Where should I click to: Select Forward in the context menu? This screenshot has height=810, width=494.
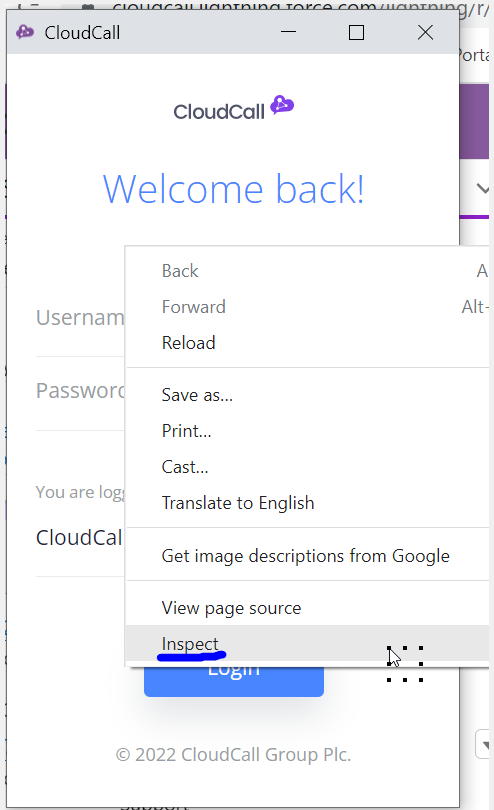click(307, 307)
